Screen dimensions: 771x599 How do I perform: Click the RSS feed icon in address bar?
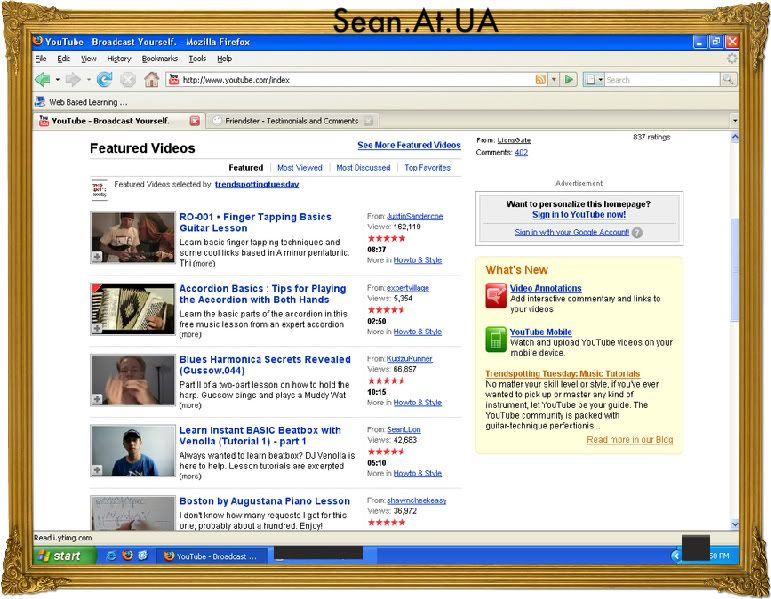click(540, 79)
